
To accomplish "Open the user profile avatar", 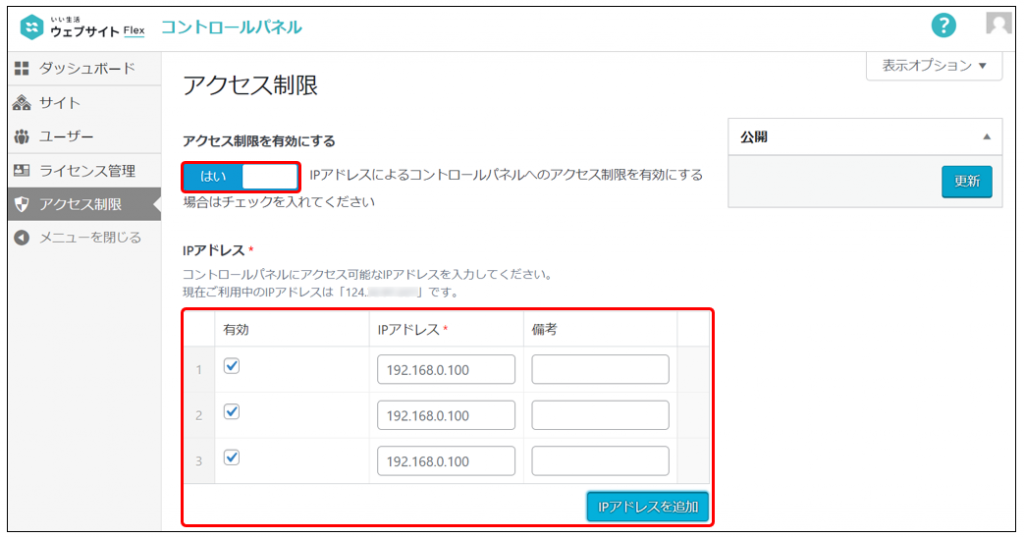I will click(998, 27).
